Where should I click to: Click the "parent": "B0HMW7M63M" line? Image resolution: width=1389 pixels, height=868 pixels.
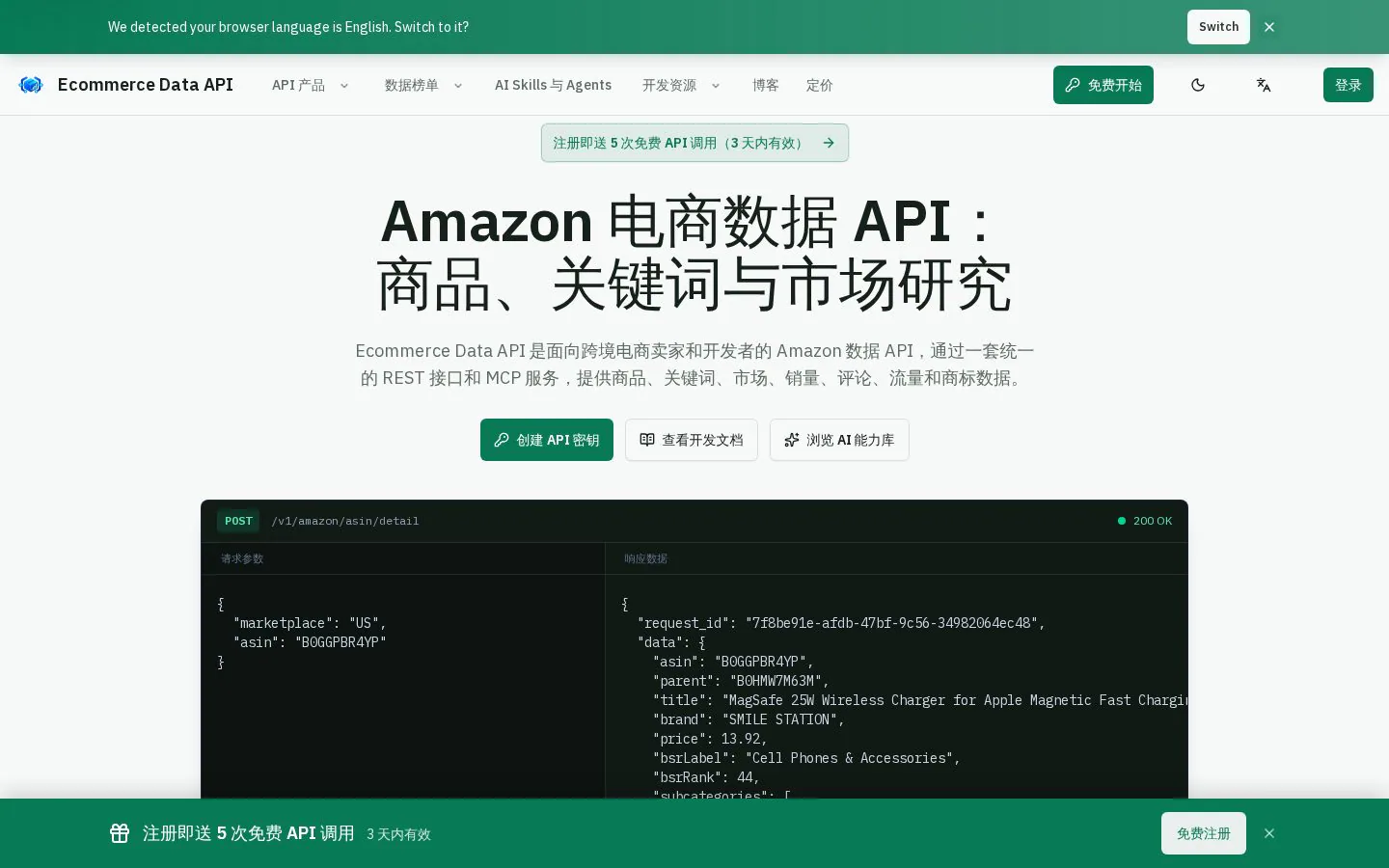(x=741, y=681)
